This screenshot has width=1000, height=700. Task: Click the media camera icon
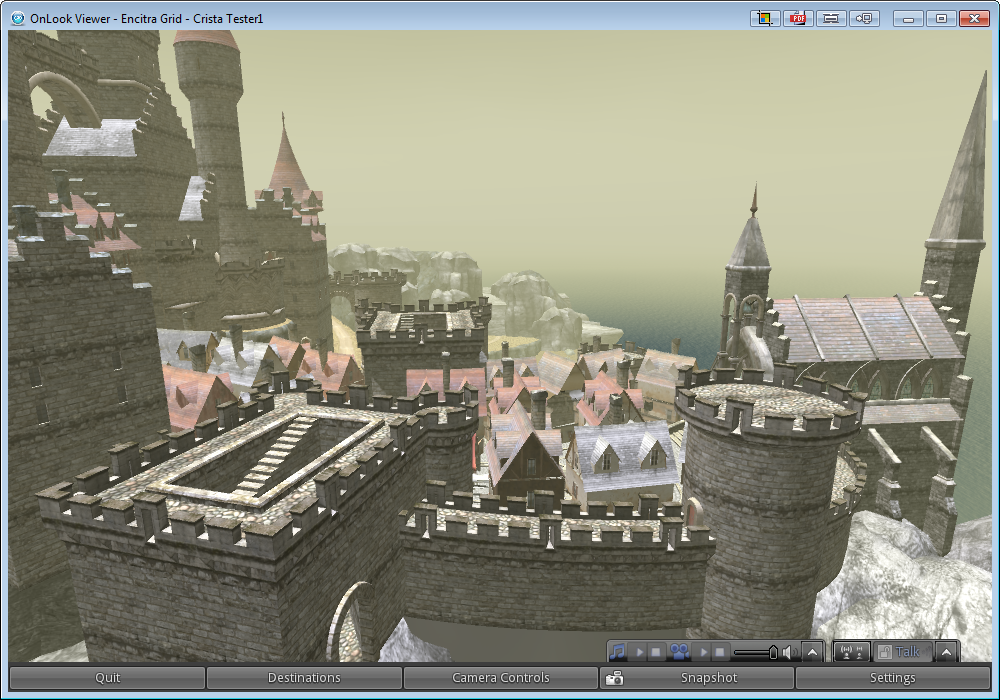680,652
